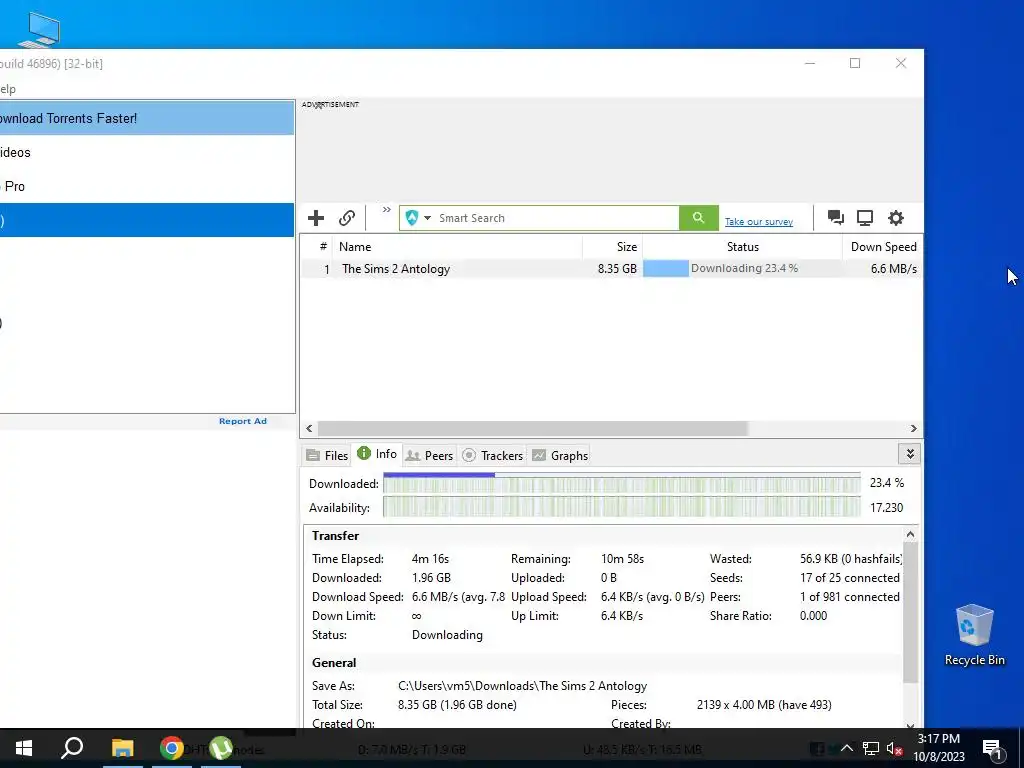
Task: Maximize the uTorrent window
Action: [x=855, y=63]
